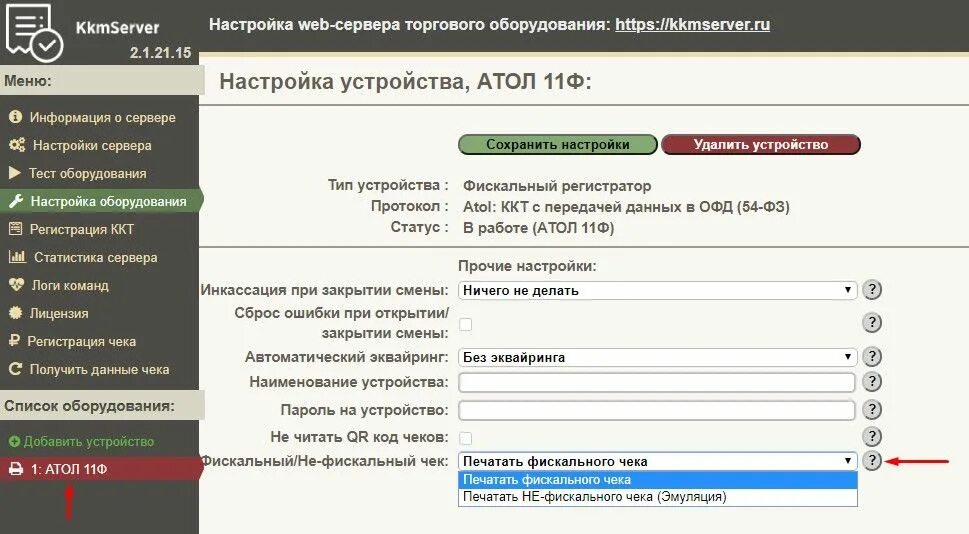Click the KkmServer title text
Screen dimensions: 969x534
point(117,28)
